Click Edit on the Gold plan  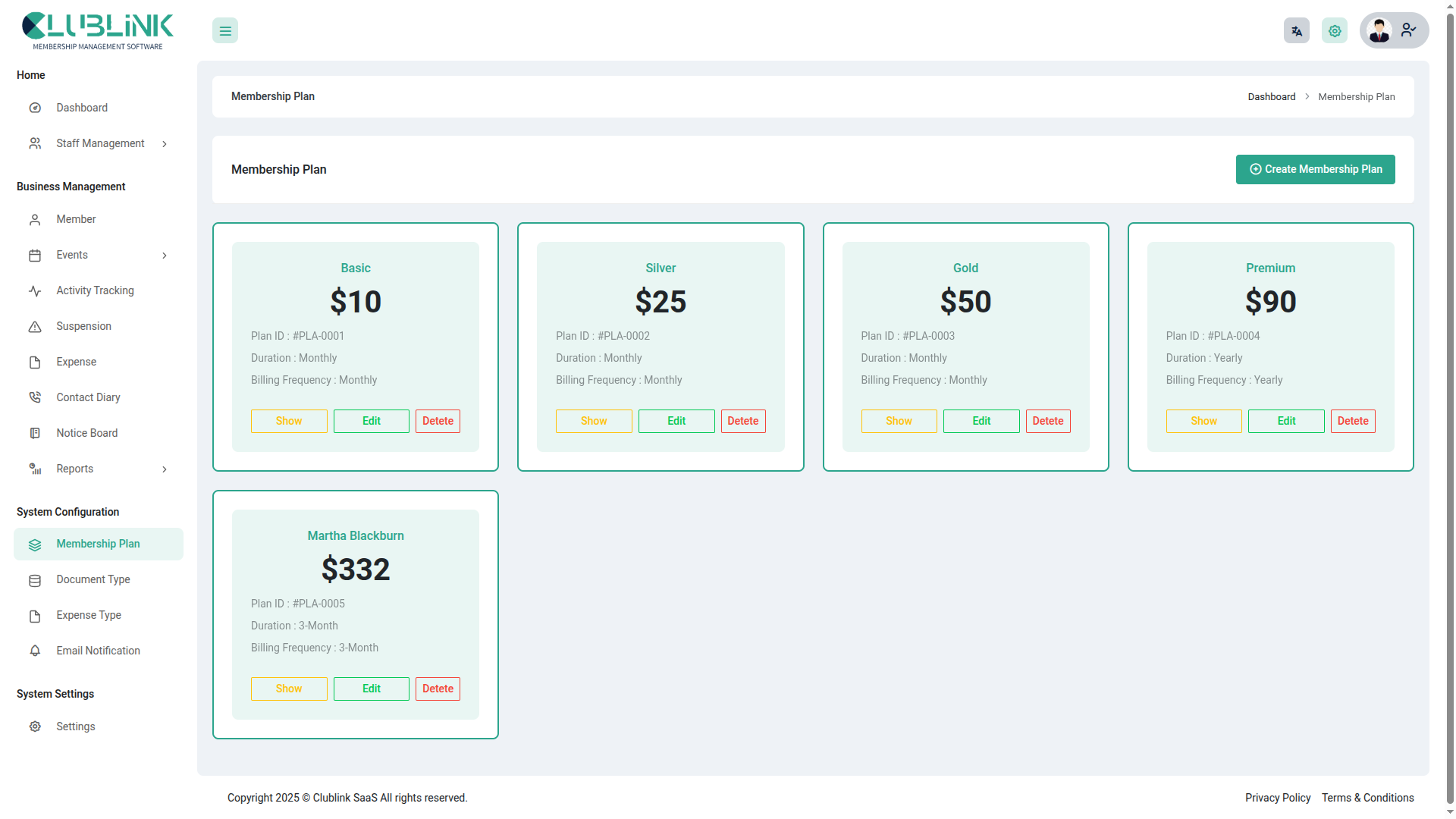point(981,421)
